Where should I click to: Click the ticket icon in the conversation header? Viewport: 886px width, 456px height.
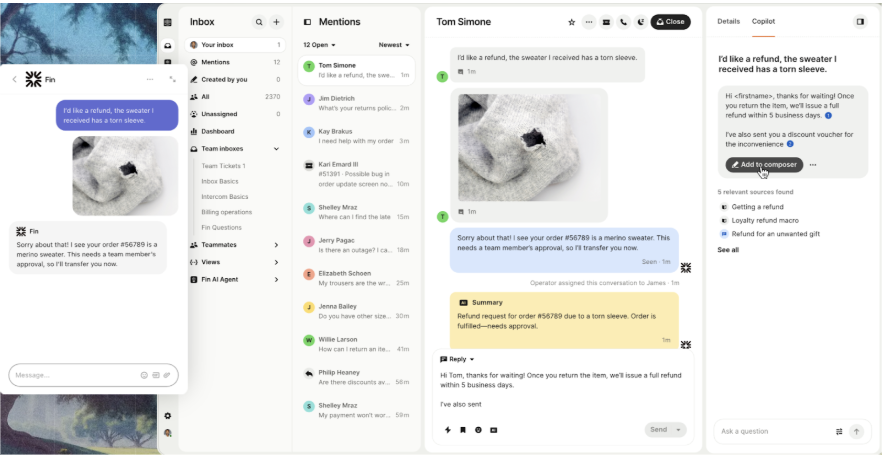coord(606,22)
